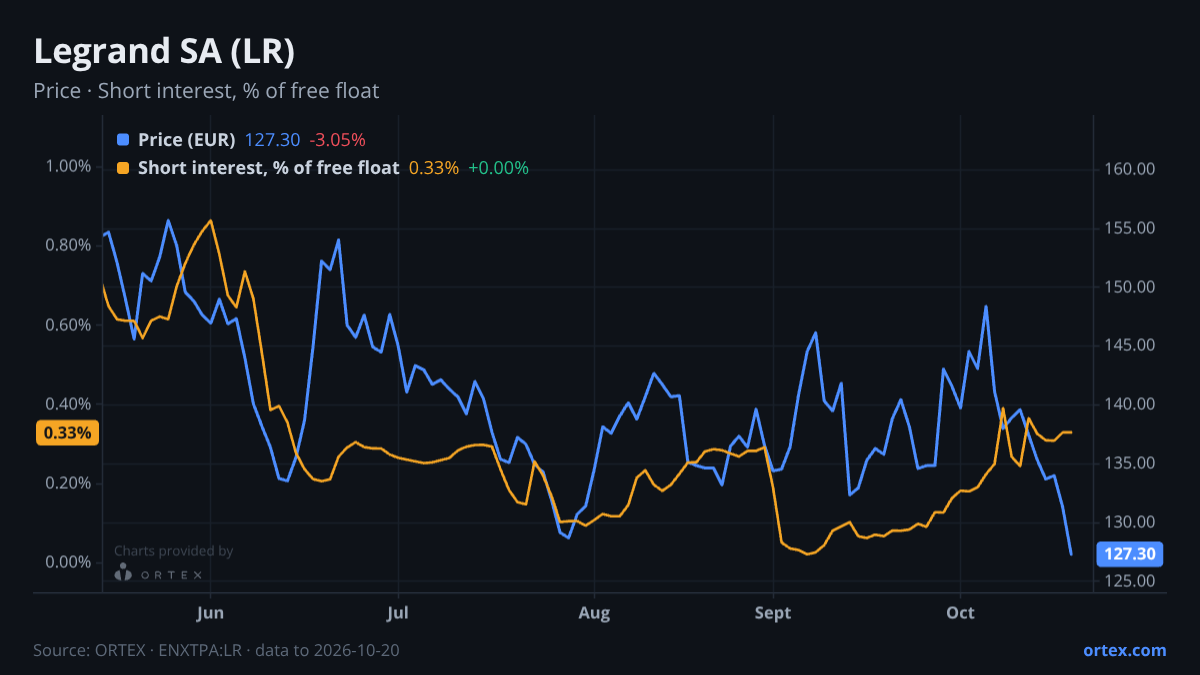Screen dimensions: 1200x675
Task: Click the 0.40% left axis label
Action: coord(69,404)
